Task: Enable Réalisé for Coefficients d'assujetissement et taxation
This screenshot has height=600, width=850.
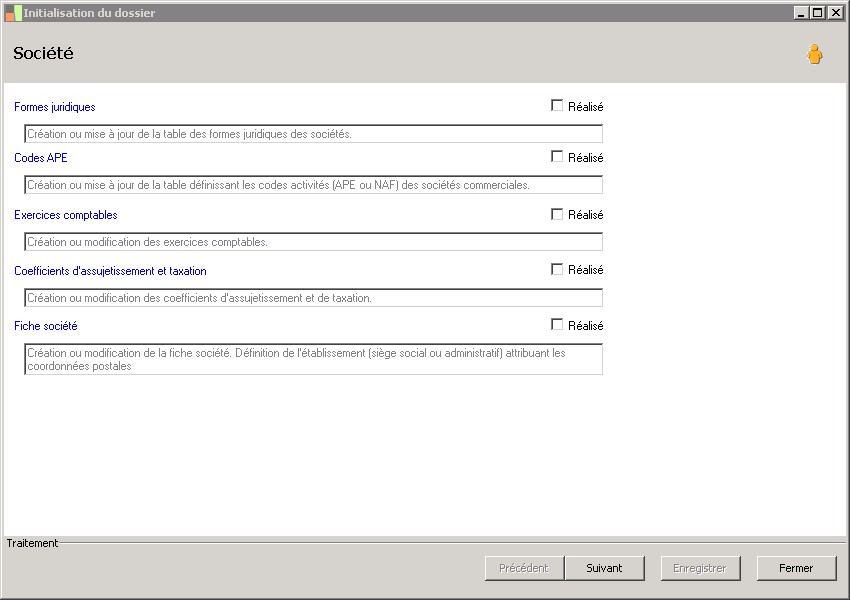Action: 557,269
